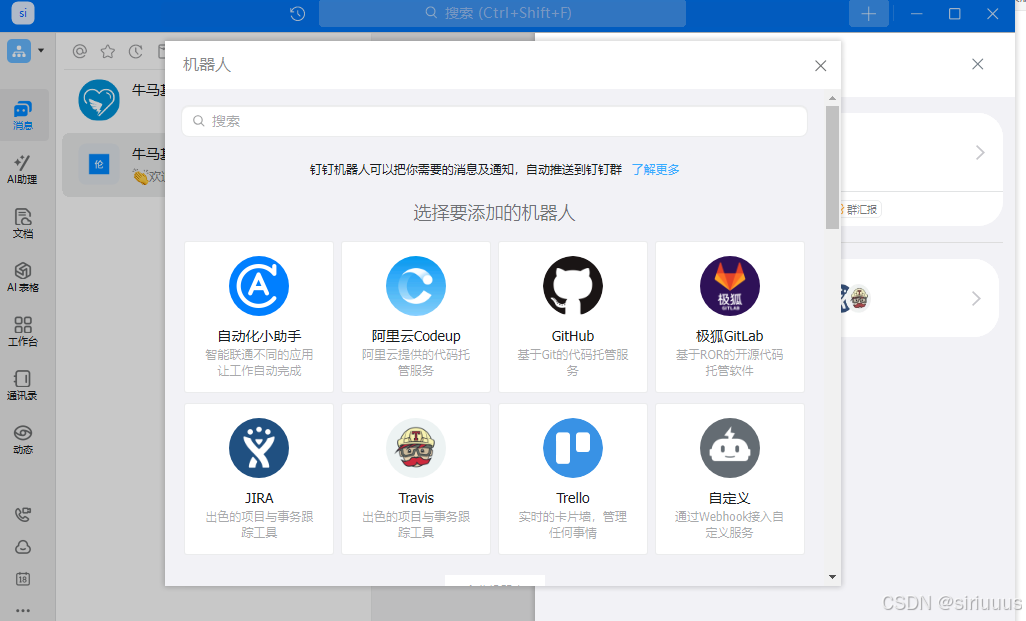Screen dimensions: 1026x621
Task: Close the 机器人 dialog
Action: click(821, 65)
